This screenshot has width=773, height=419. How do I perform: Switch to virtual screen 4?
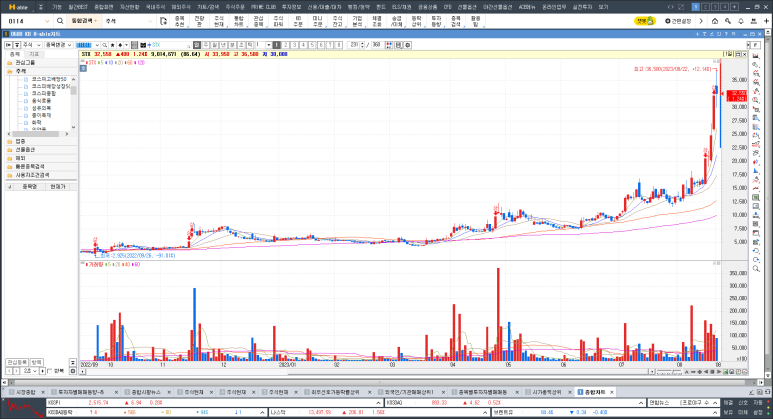724,7
